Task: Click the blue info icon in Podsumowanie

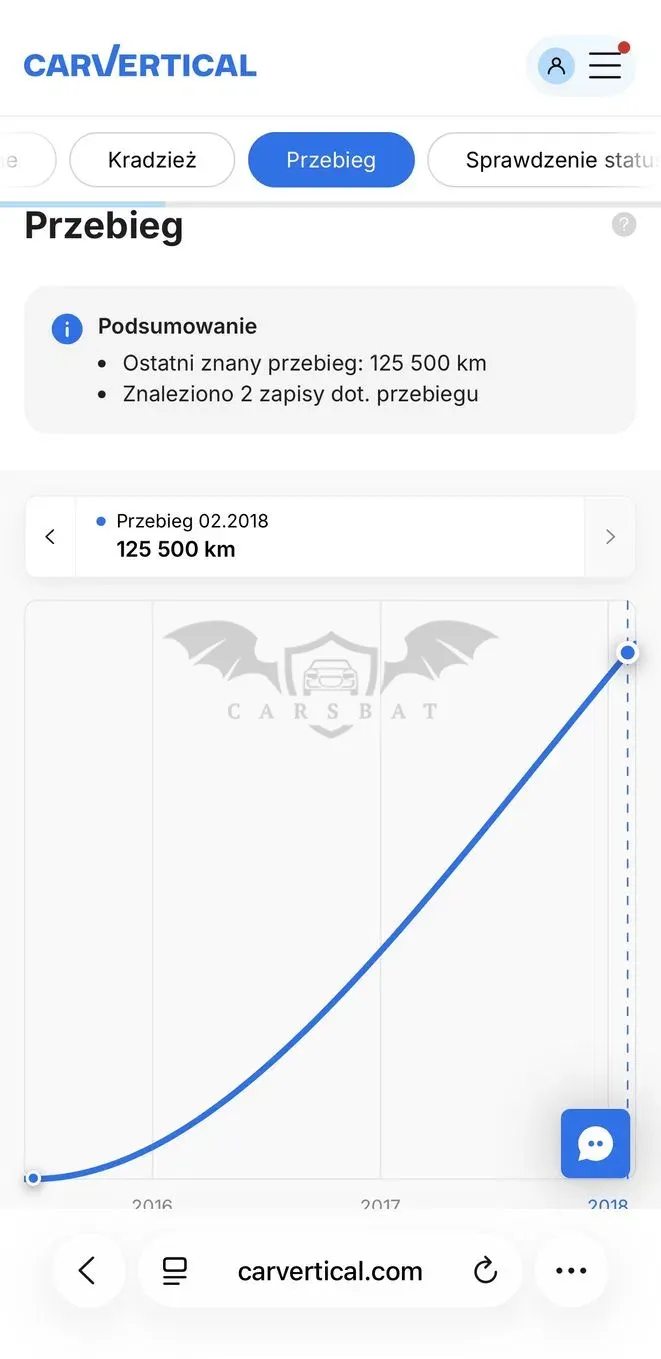Action: 67,328
